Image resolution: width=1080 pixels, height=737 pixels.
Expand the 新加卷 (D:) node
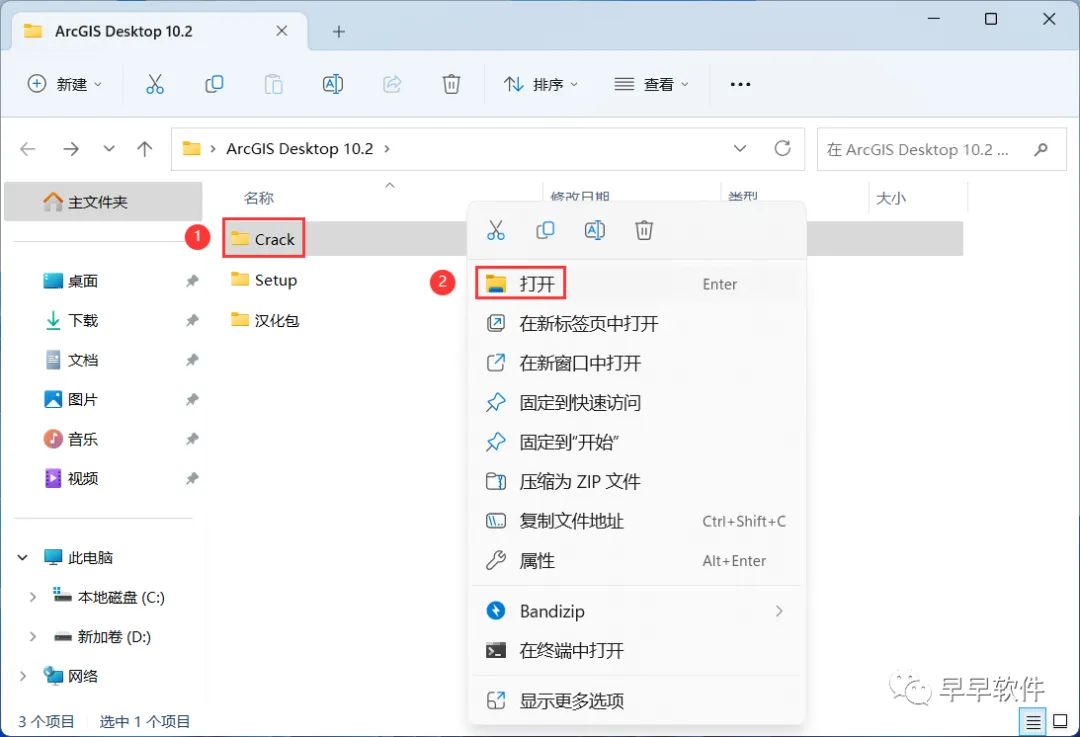point(32,636)
